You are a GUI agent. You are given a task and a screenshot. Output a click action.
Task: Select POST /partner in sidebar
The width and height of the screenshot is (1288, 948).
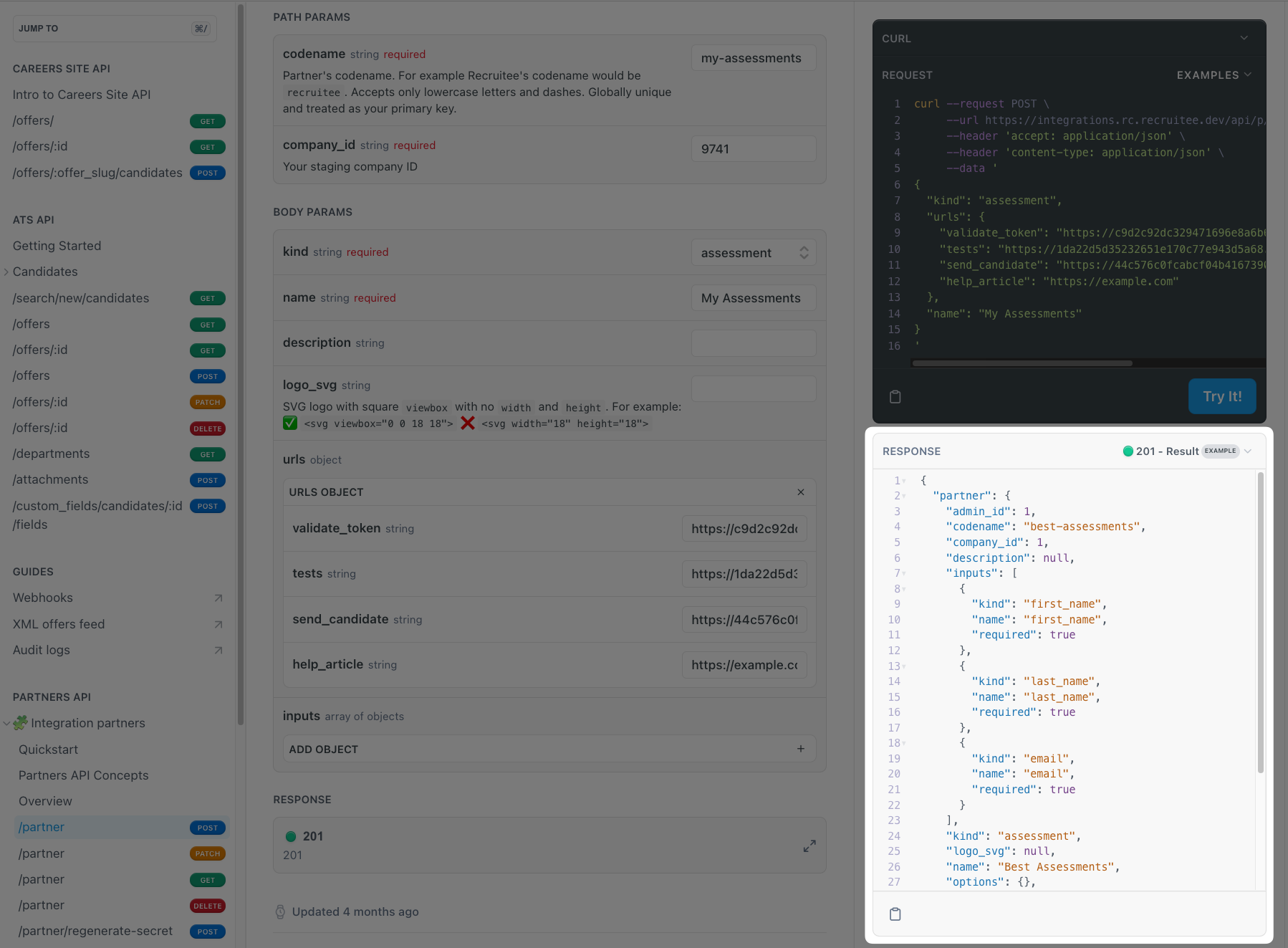tap(121, 828)
